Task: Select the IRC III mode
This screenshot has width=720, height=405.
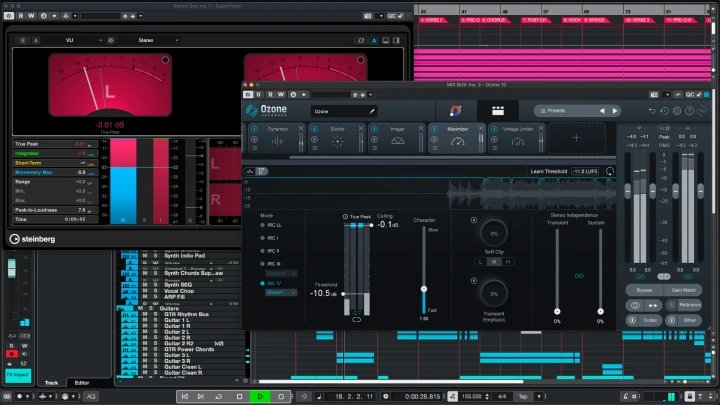Action: coord(270,264)
